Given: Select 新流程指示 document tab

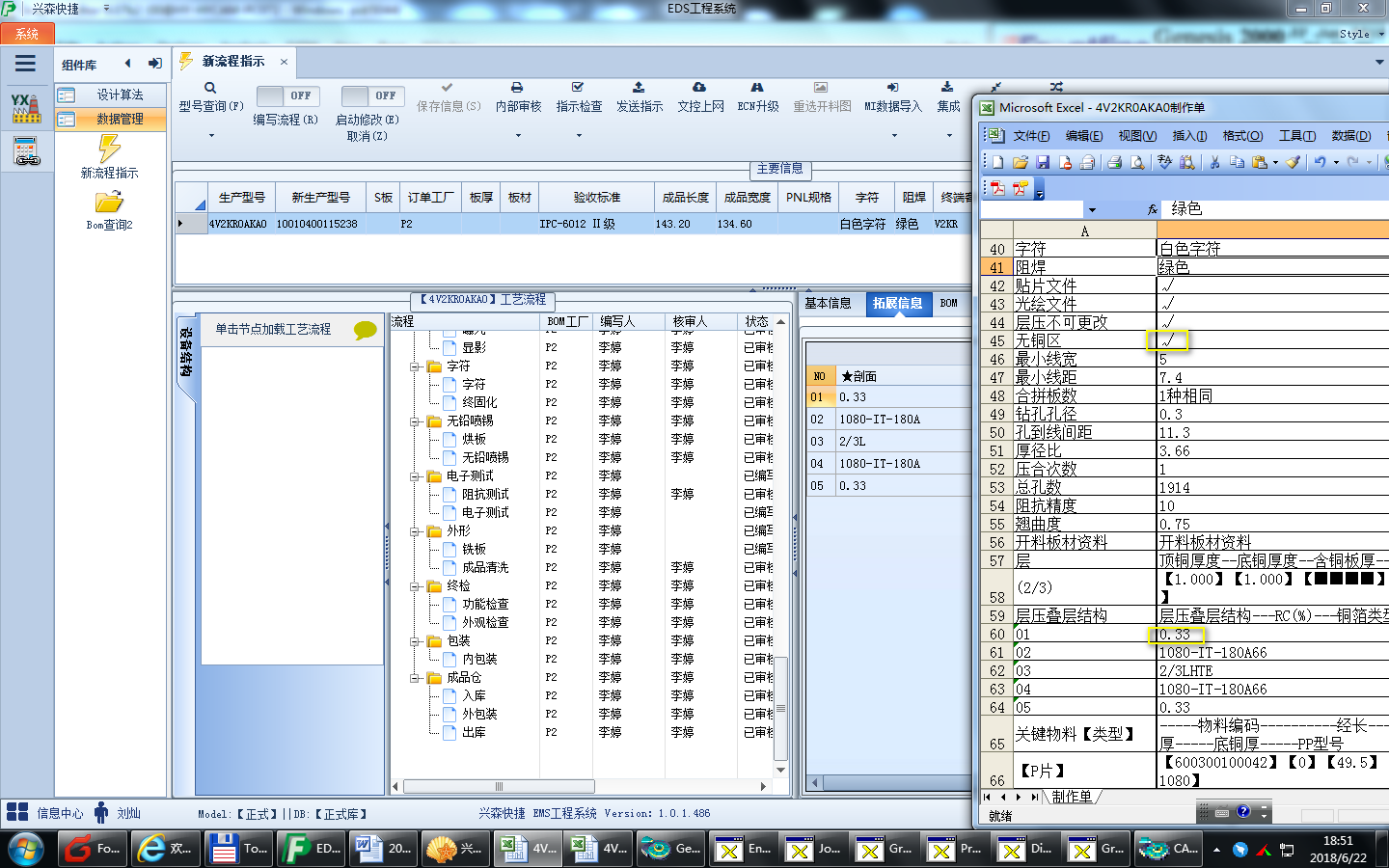Looking at the screenshot, I should (232, 62).
